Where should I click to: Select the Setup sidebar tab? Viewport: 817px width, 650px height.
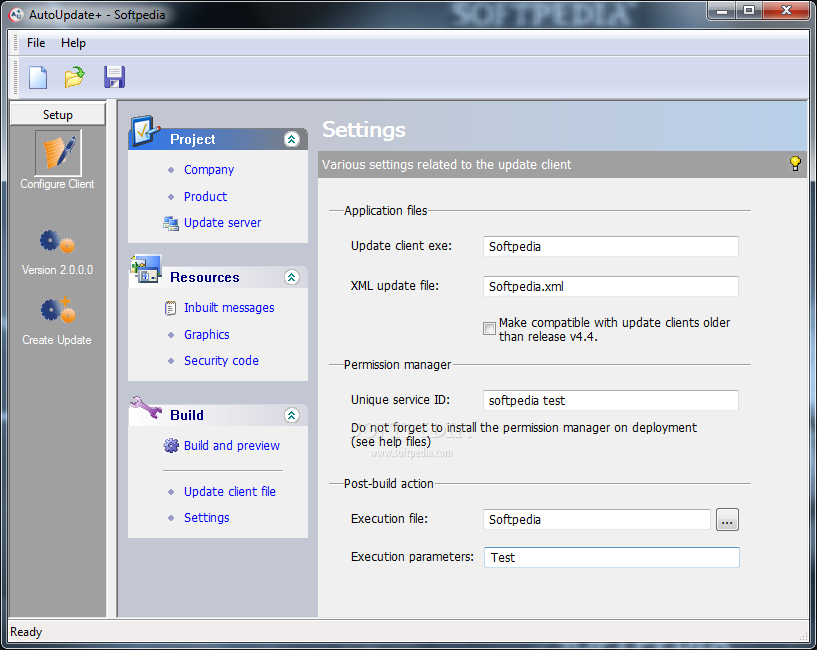coord(58,115)
